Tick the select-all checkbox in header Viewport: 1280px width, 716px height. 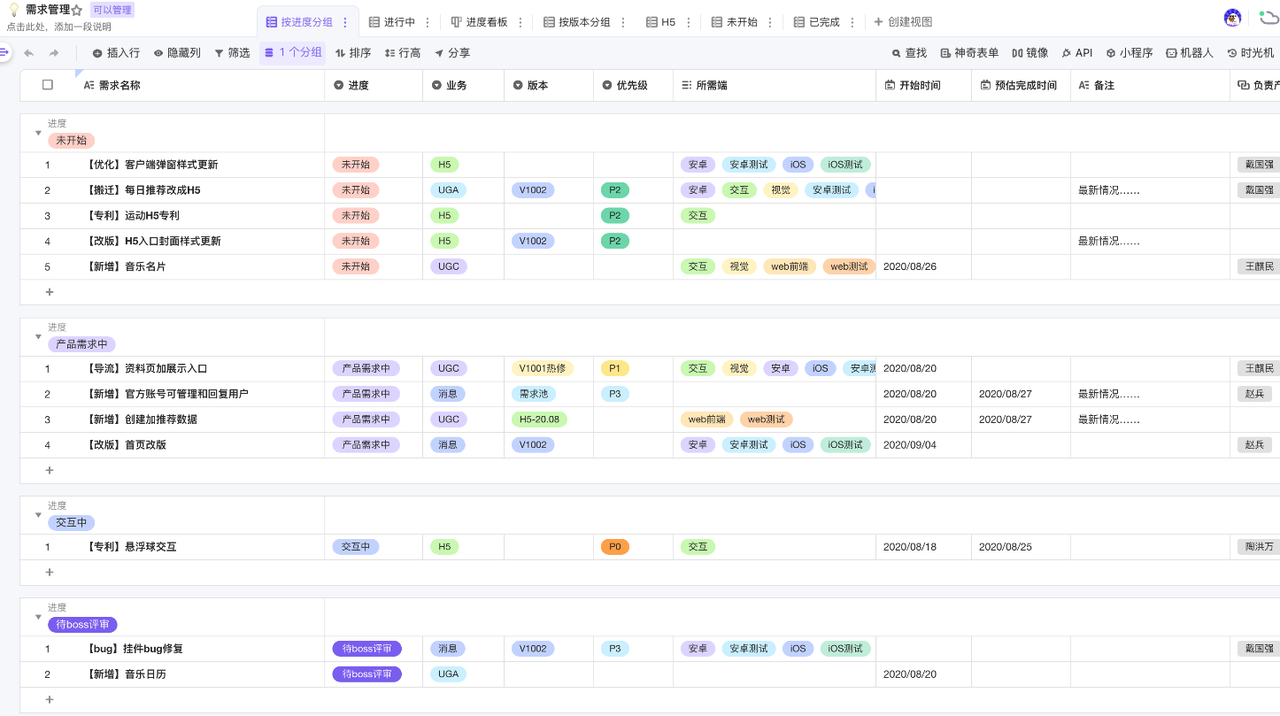47,85
